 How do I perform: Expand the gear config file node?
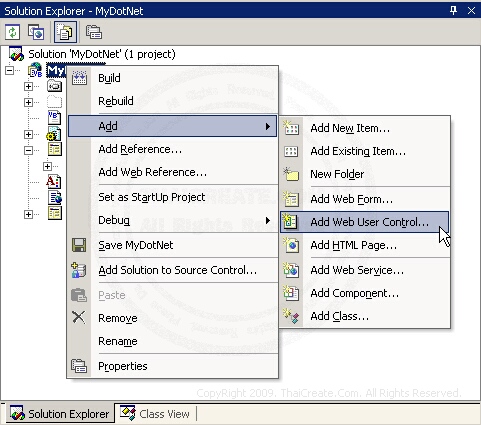(x=28, y=134)
